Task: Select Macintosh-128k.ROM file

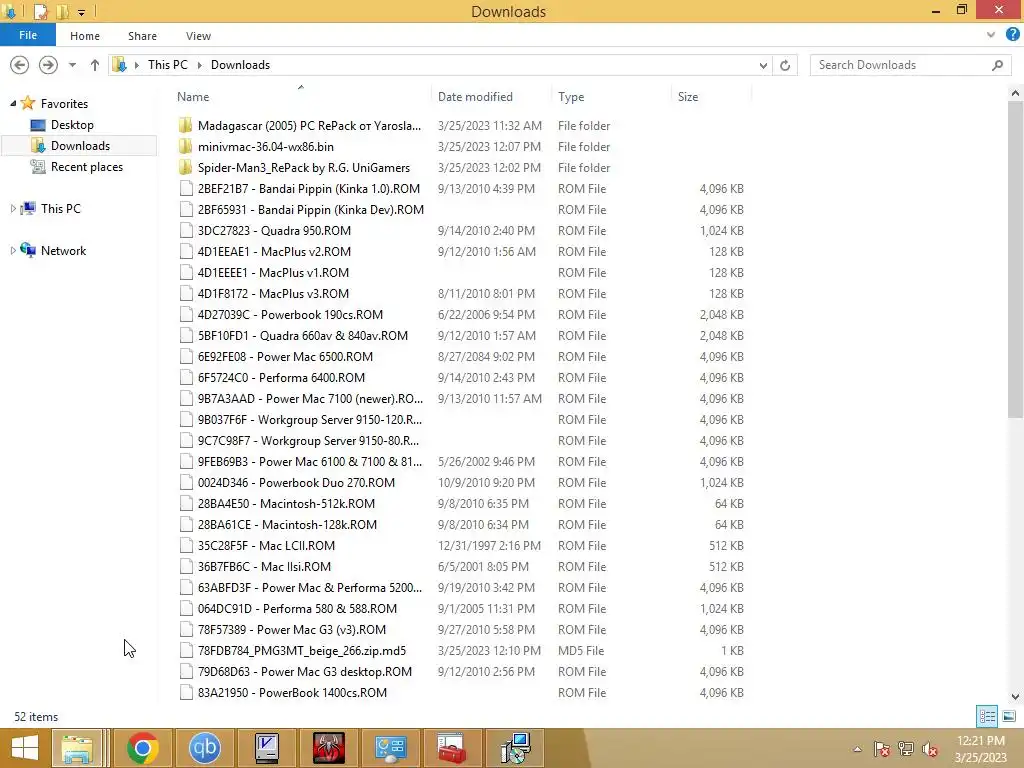Action: point(287,524)
